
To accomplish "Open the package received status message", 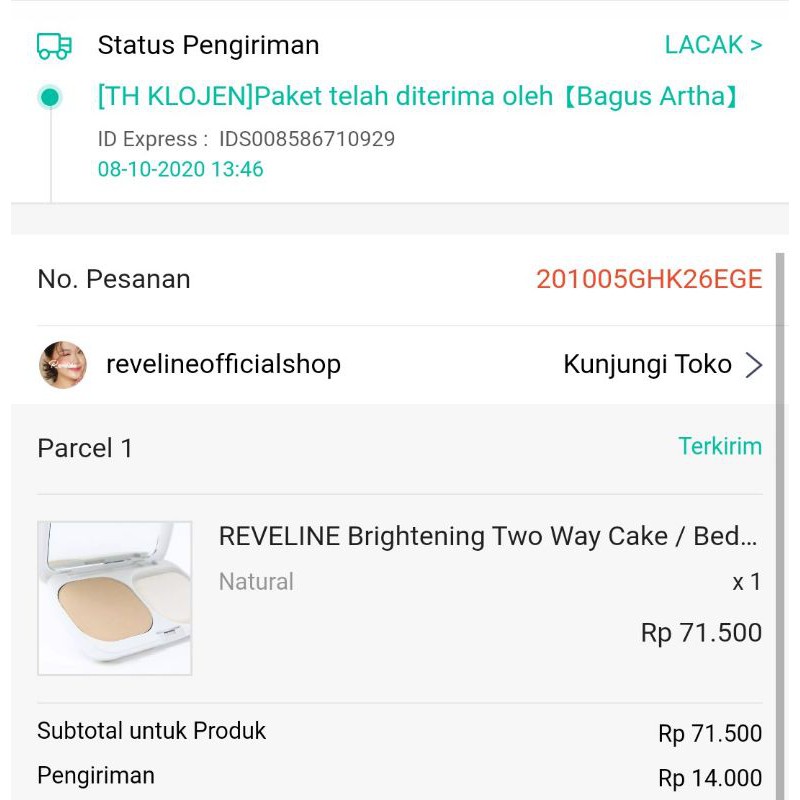I will [x=418, y=97].
